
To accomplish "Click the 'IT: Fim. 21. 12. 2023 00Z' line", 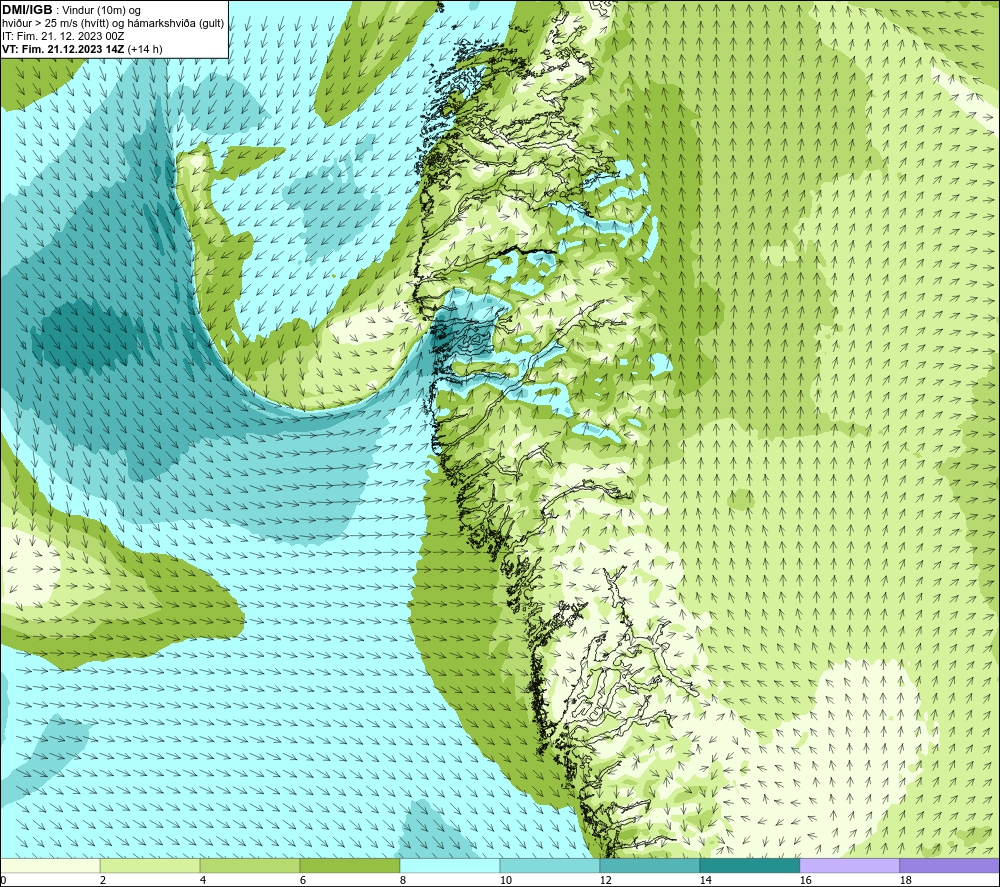I will pos(63,36).
